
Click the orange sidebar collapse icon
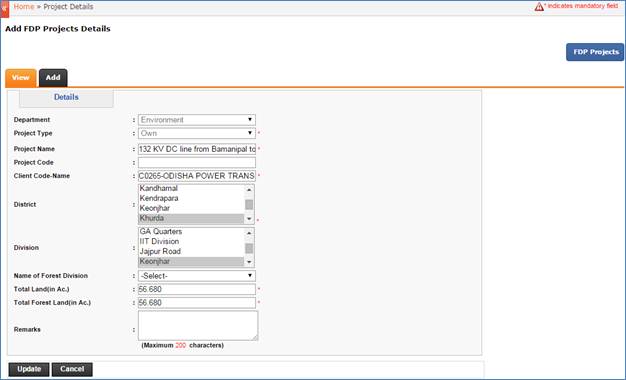(4, 9)
